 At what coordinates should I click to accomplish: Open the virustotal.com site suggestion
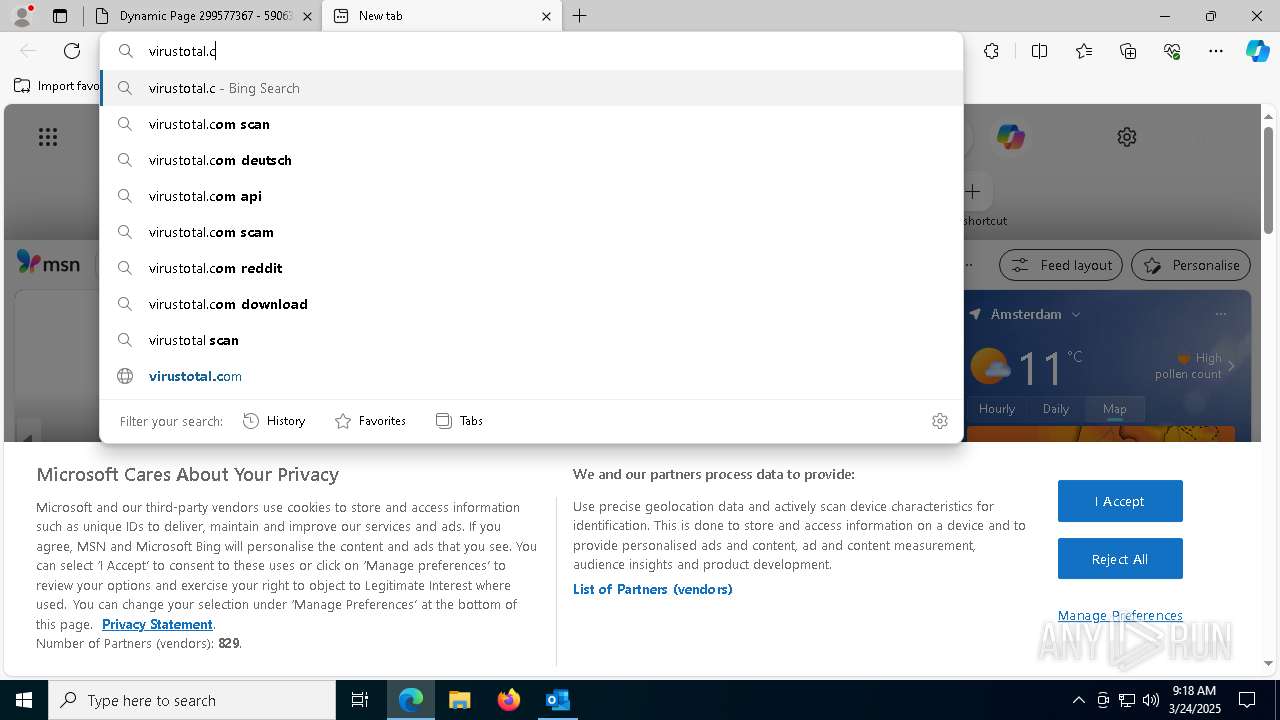tap(531, 376)
